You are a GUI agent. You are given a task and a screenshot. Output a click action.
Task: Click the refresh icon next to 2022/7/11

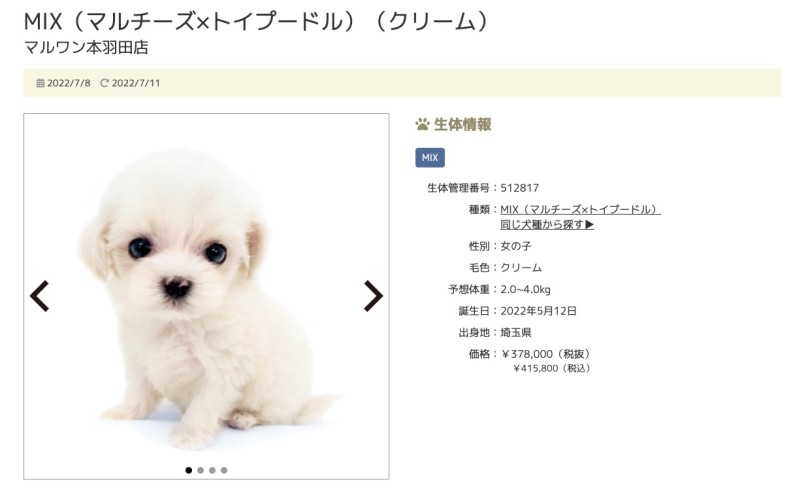click(104, 83)
